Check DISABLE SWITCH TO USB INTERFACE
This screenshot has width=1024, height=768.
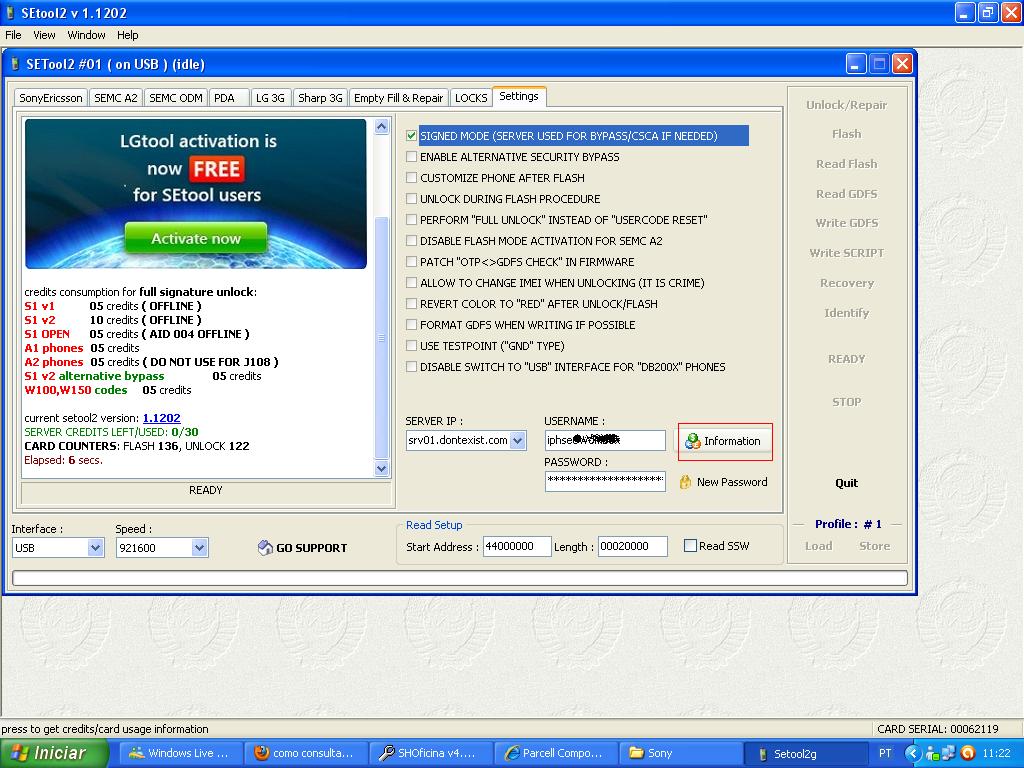411,367
